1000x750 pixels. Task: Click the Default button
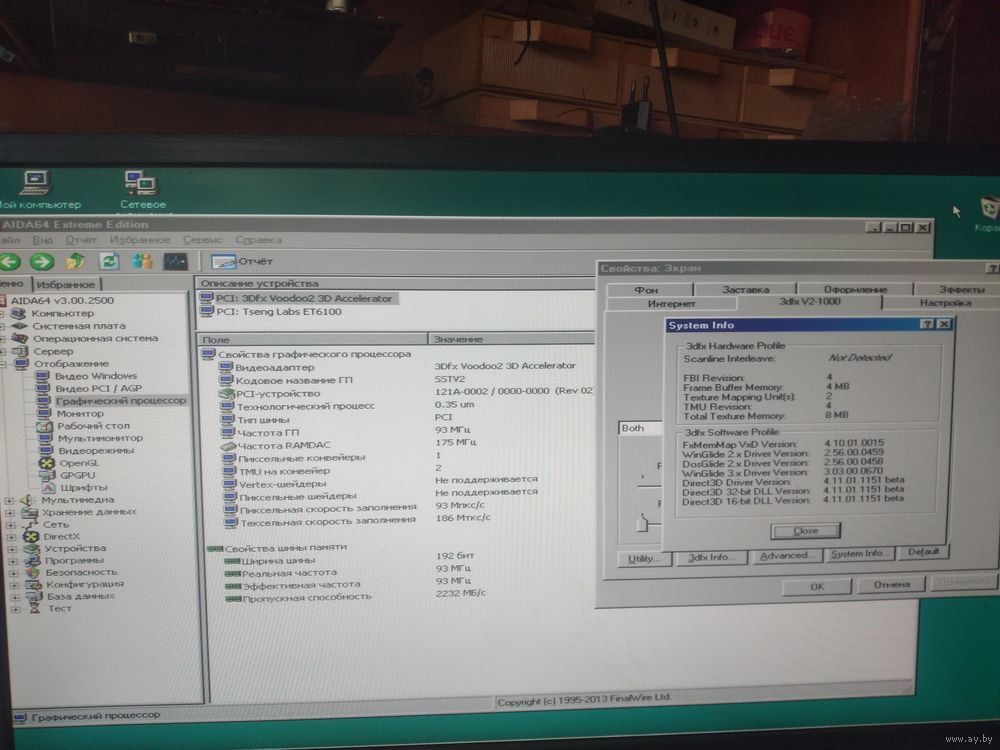click(x=923, y=552)
